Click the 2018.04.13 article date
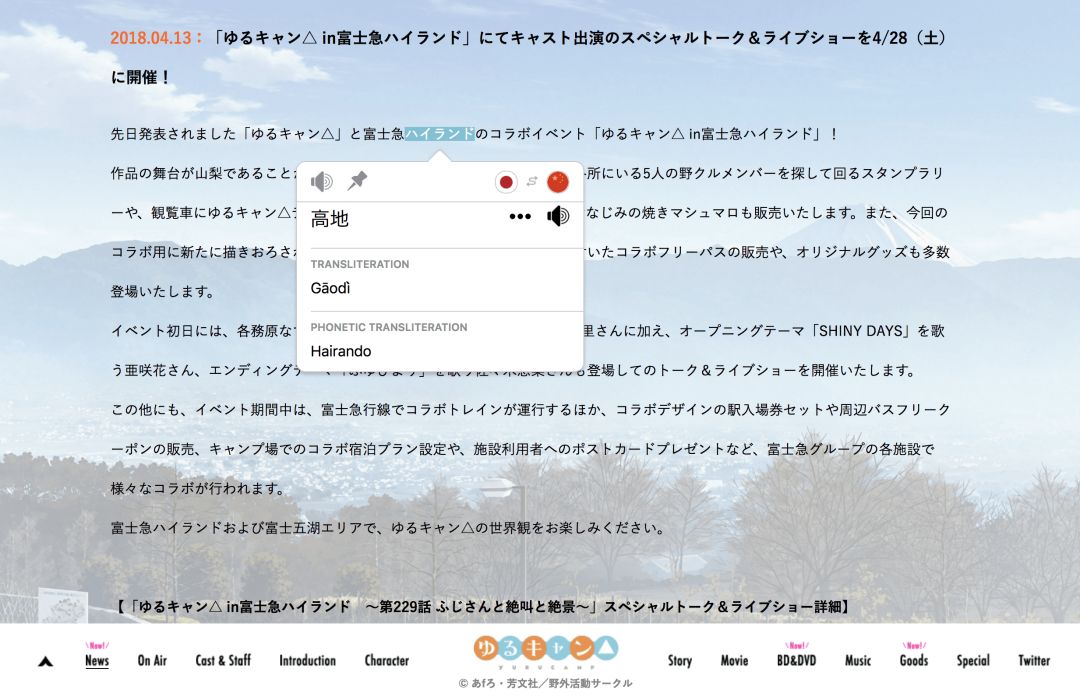This screenshot has width=1080, height=697. (151, 38)
